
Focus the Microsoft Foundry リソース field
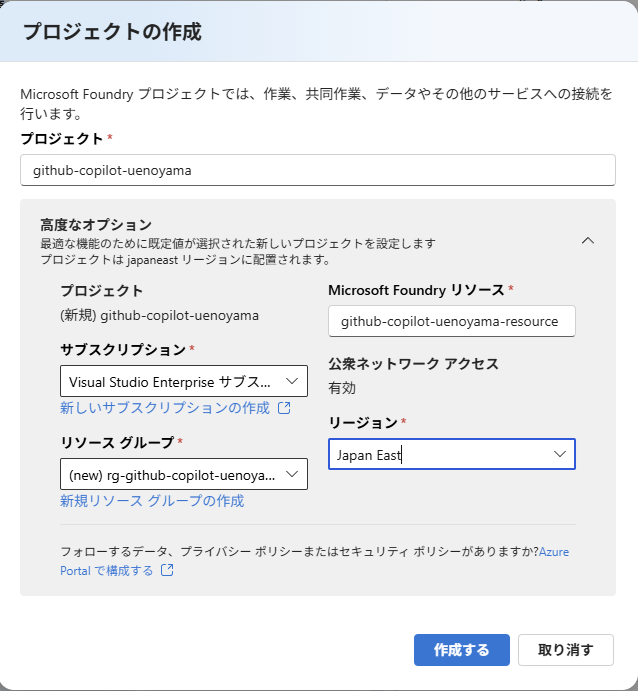point(452,321)
